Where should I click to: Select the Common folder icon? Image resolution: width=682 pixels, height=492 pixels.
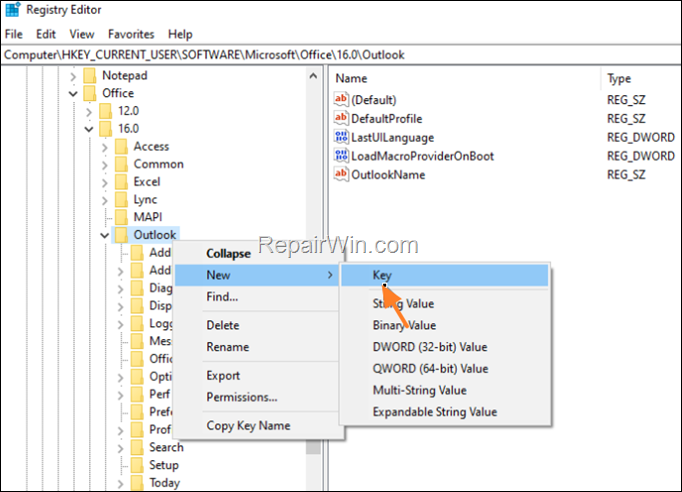[121, 164]
